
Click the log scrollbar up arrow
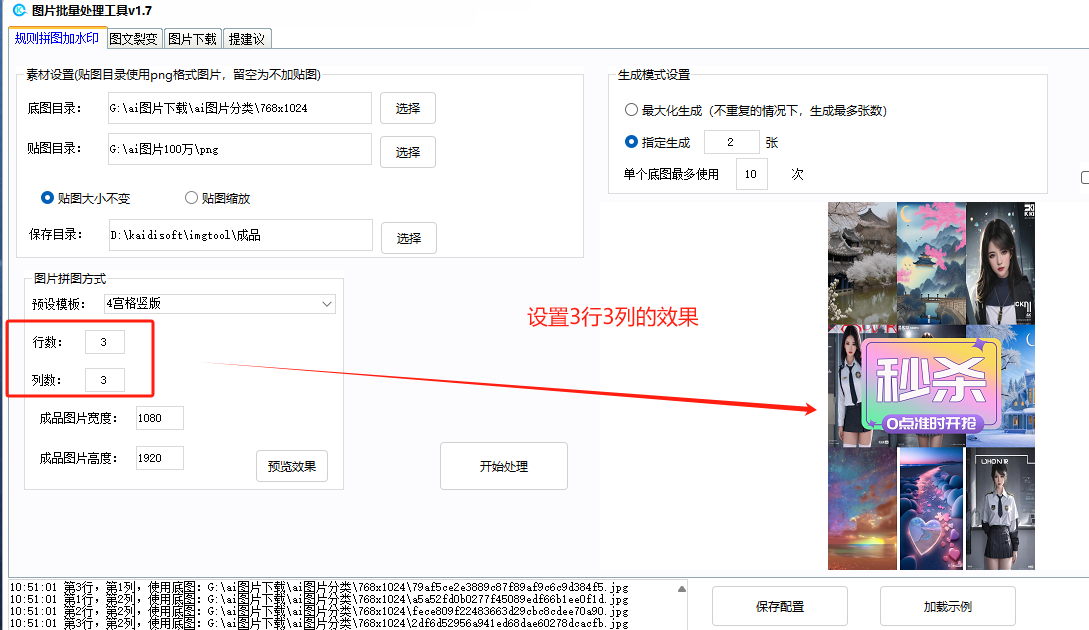coord(681,589)
